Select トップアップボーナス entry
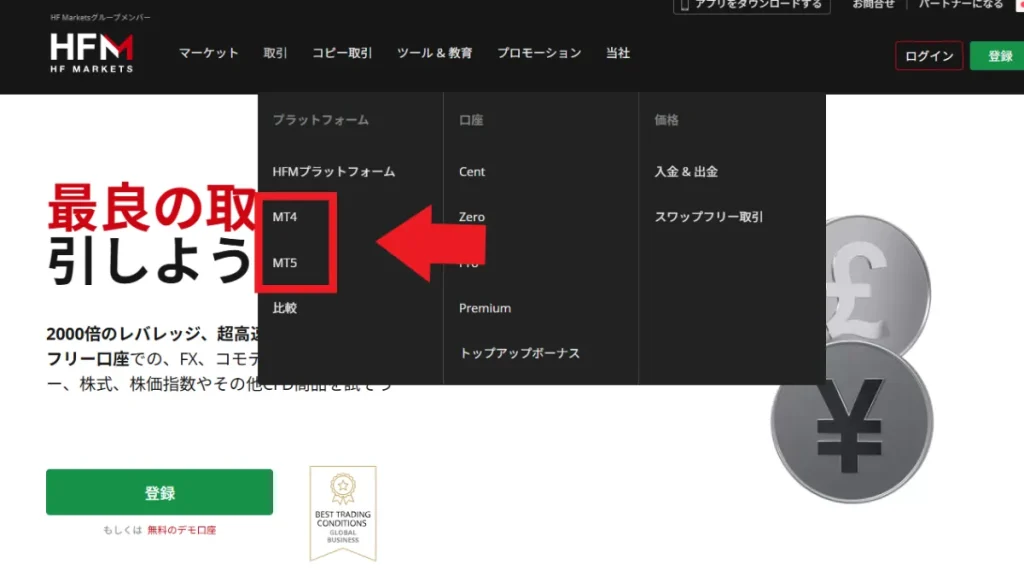This screenshot has width=1024, height=570. (519, 353)
